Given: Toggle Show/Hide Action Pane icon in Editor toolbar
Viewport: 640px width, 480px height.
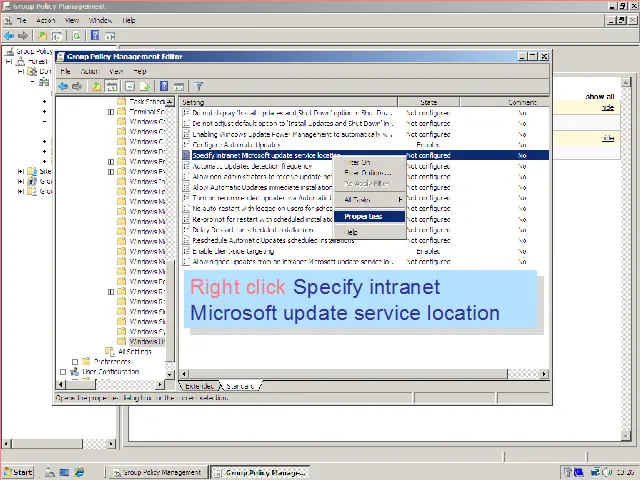Looking at the screenshot, I should (x=179, y=87).
